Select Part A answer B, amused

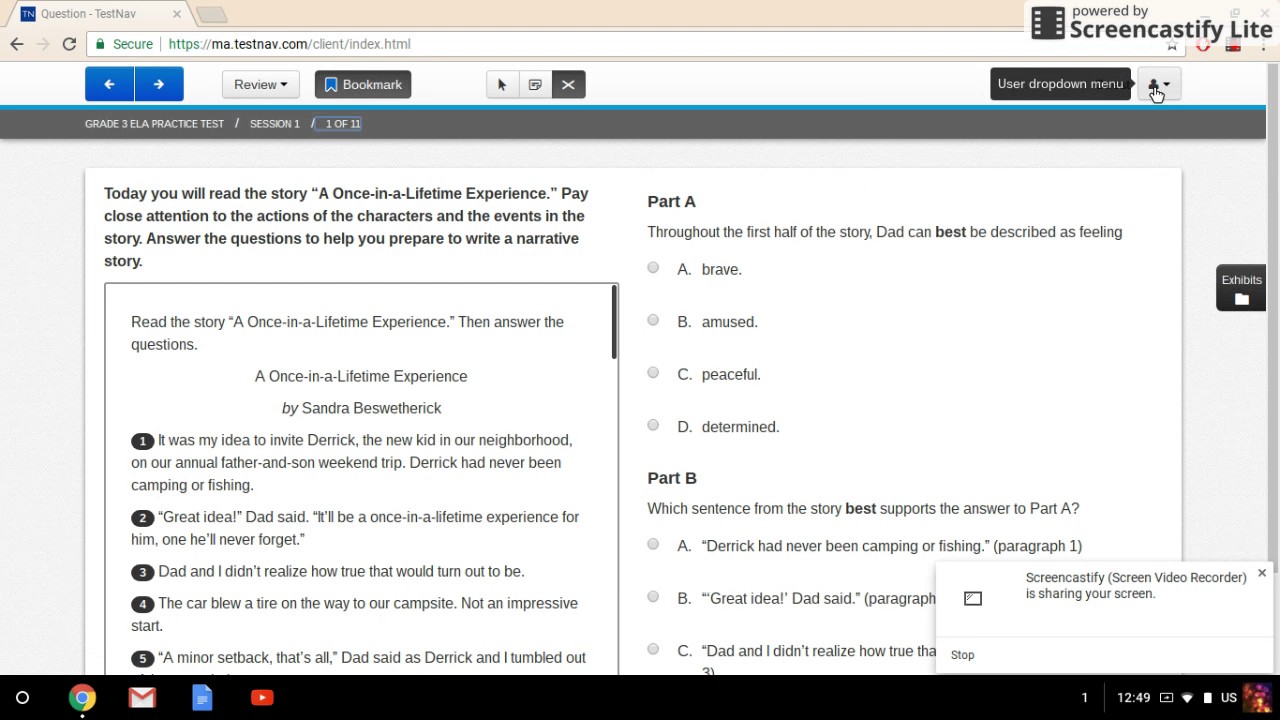(653, 320)
